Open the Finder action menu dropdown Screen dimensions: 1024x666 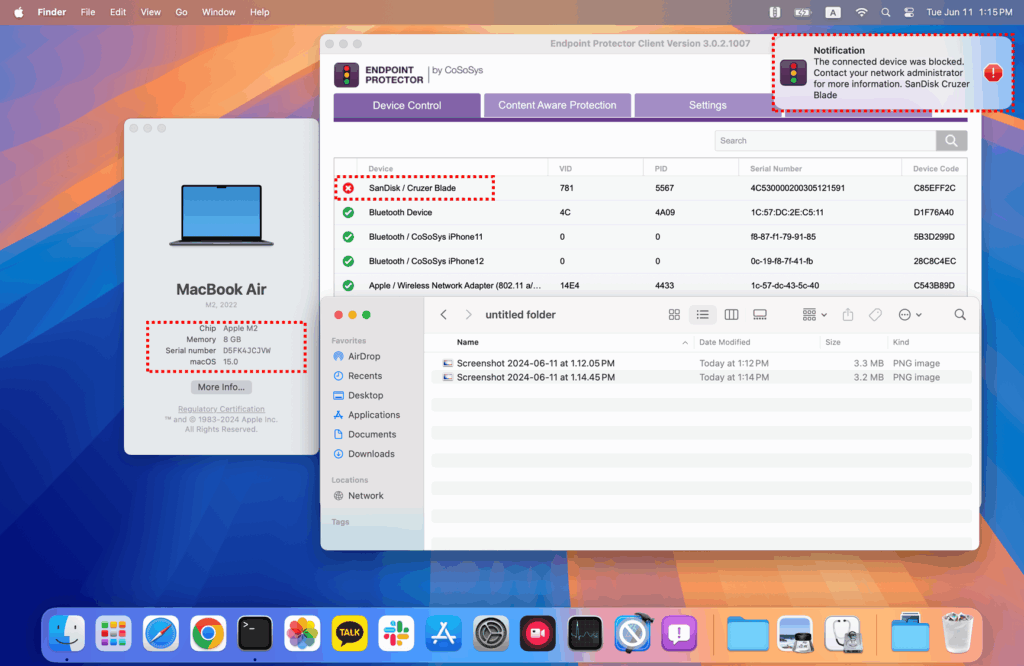(x=910, y=315)
